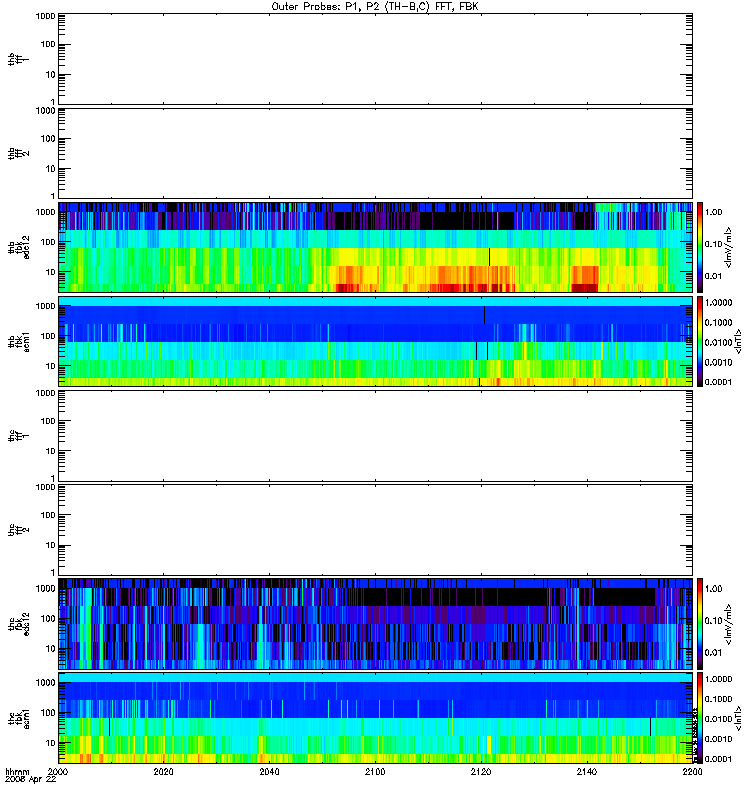Click the '0.01' tick on thb edc12 colorbar
The image size is (750, 800).
[713, 276]
